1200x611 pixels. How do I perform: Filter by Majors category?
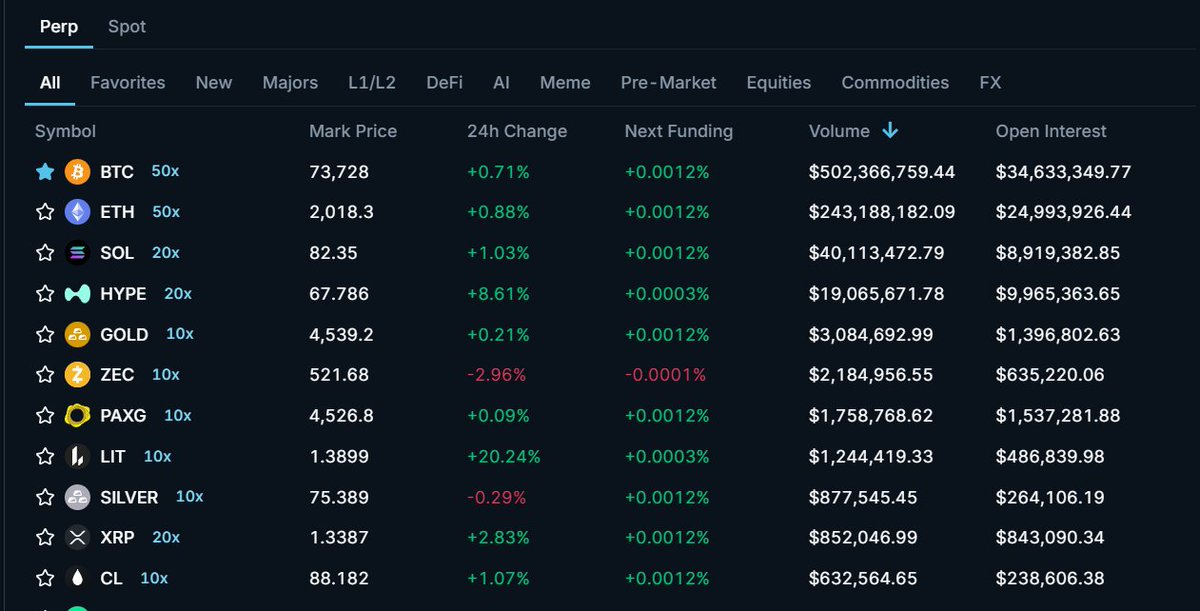coord(290,83)
